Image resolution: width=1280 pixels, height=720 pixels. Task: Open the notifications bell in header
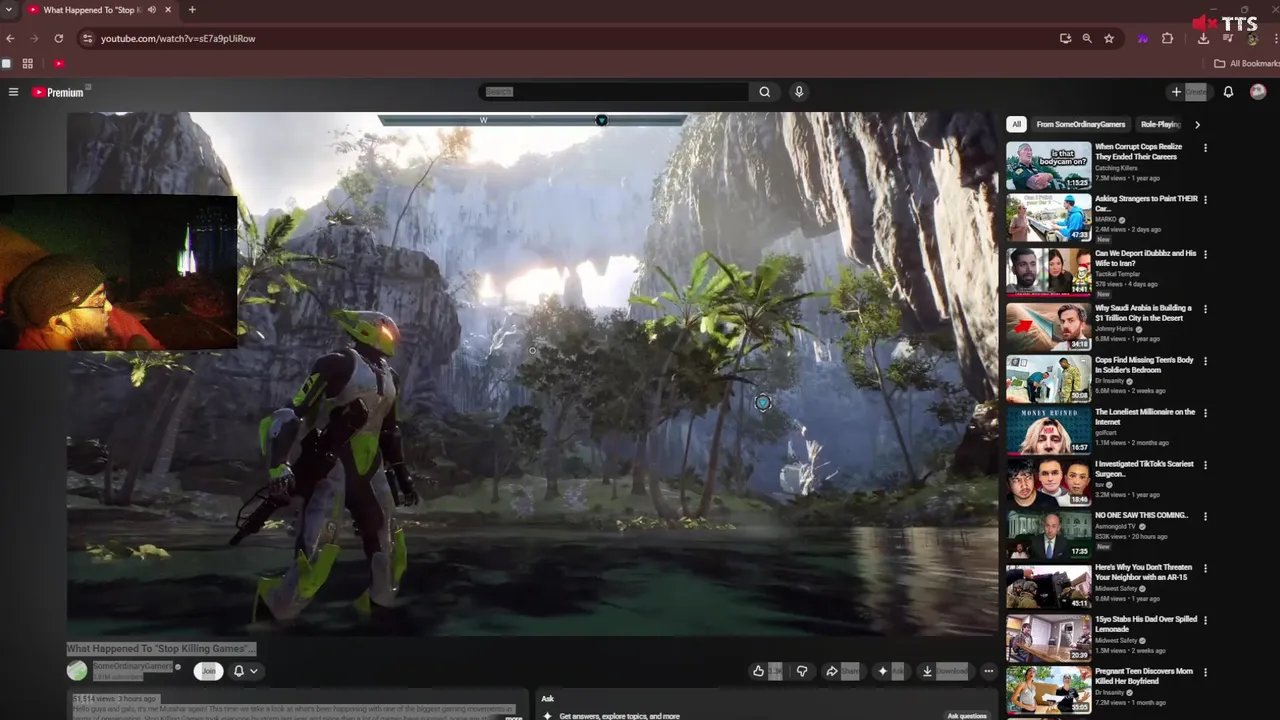[1228, 92]
